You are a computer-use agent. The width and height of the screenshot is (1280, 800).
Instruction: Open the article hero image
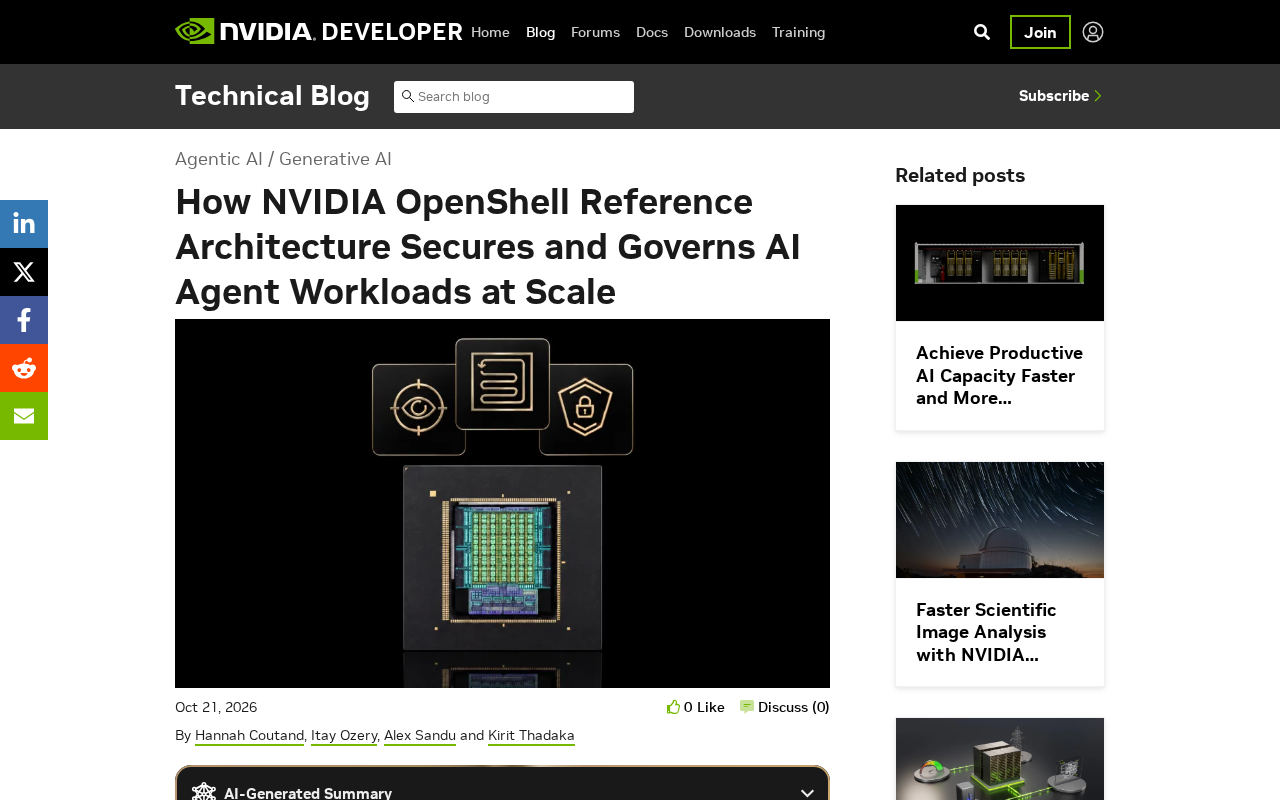point(502,503)
